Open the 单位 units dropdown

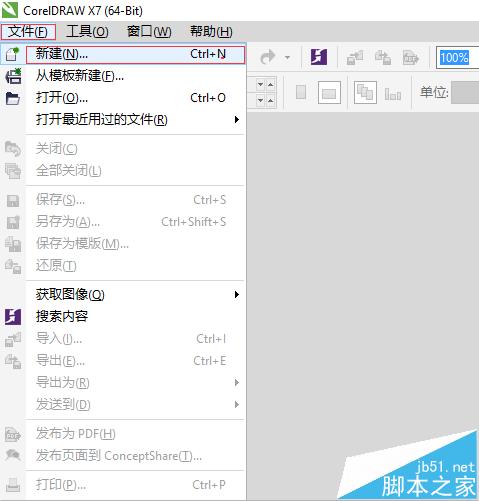[x=465, y=92]
